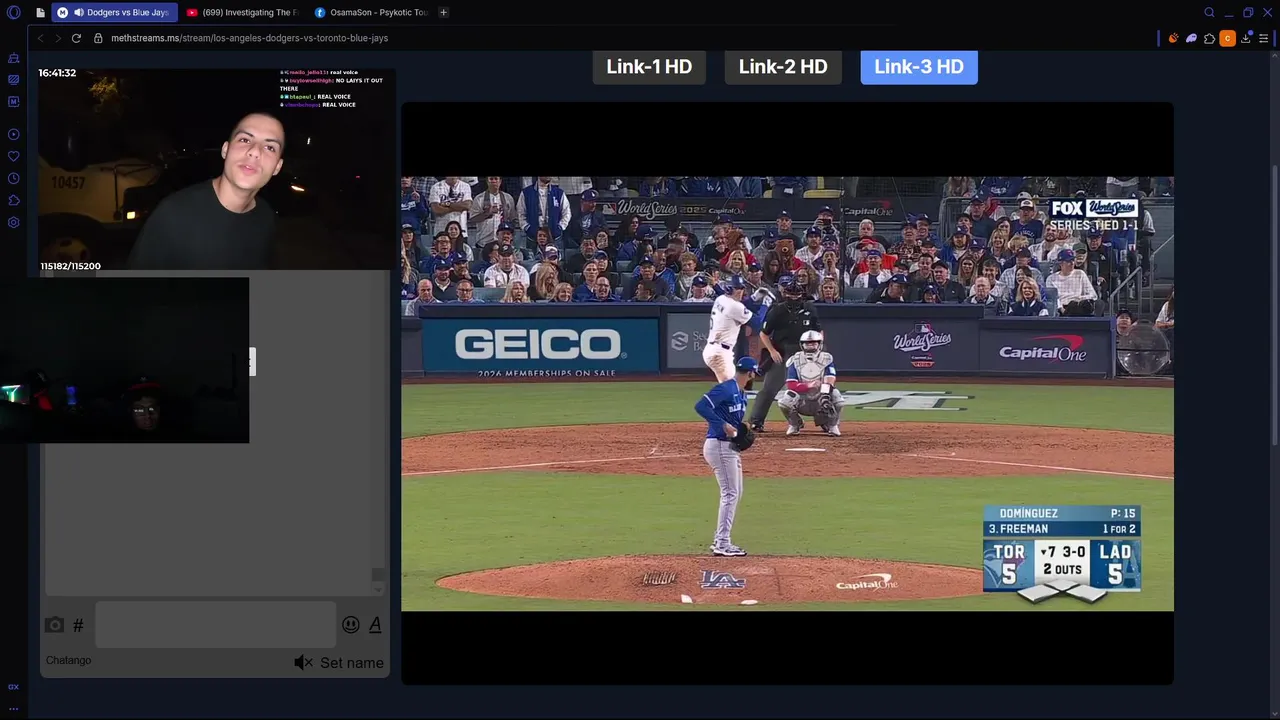
Task: Open the striped GX Control sidebar icon
Action: point(13,79)
